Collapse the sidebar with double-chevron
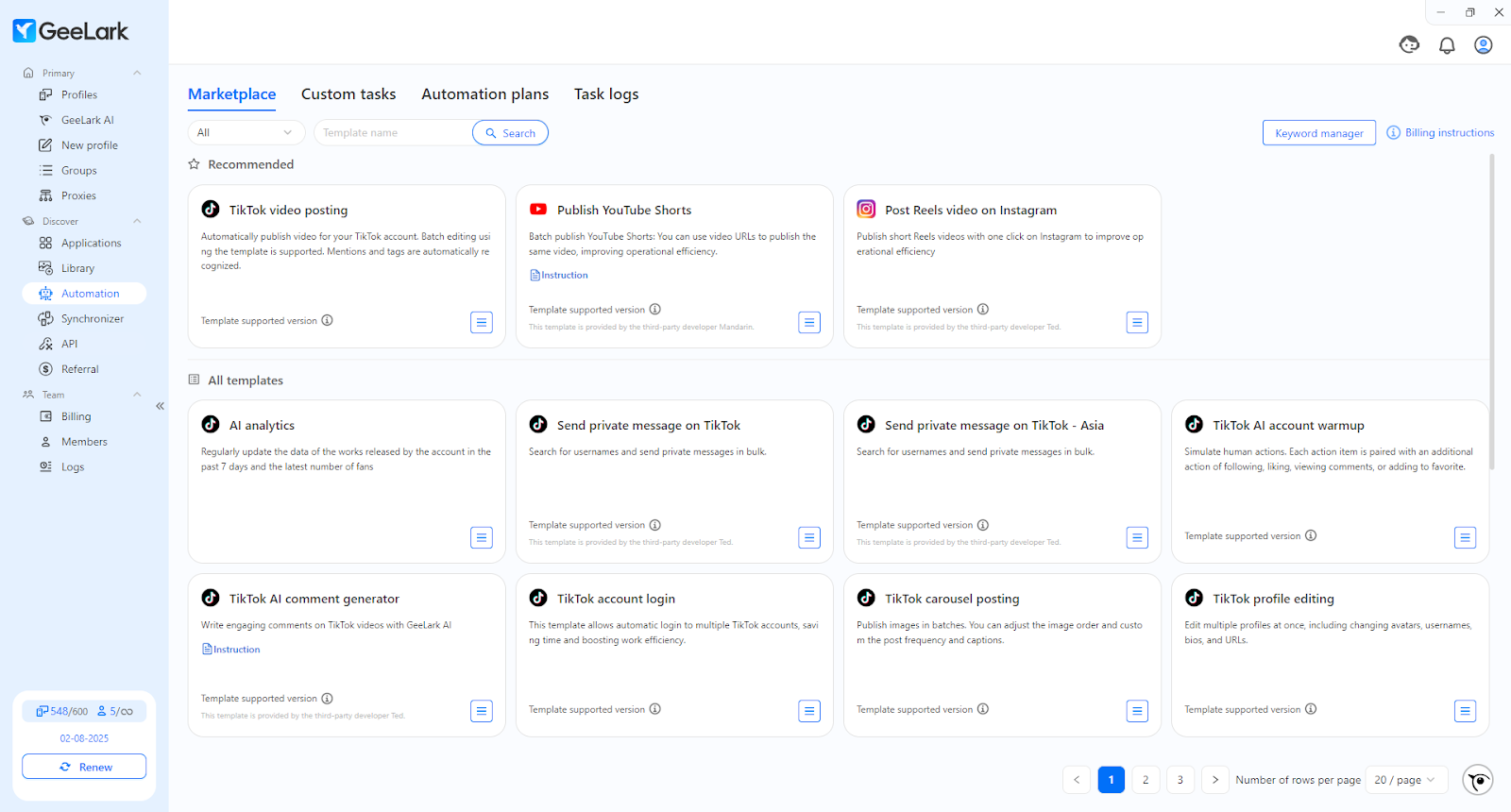1511x812 pixels. tap(160, 406)
